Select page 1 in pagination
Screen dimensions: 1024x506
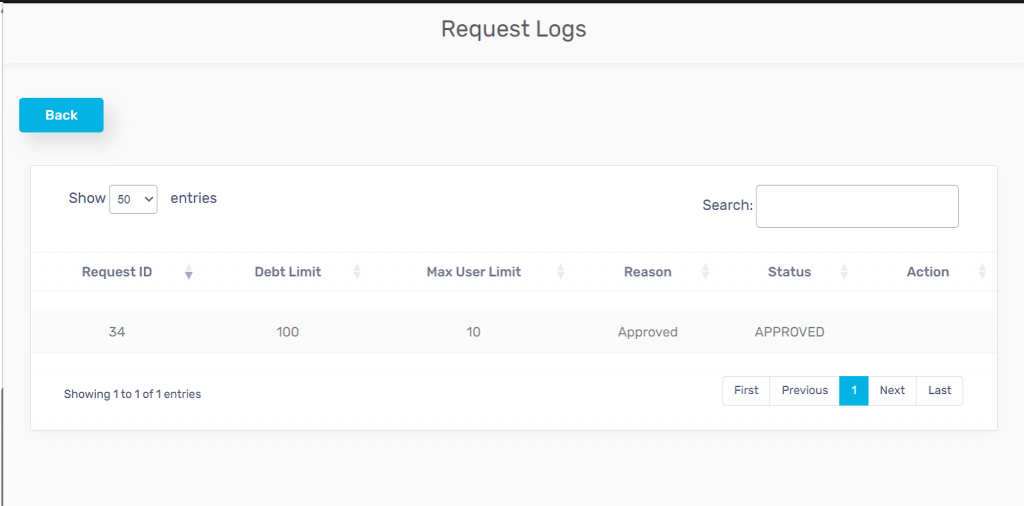[854, 390]
